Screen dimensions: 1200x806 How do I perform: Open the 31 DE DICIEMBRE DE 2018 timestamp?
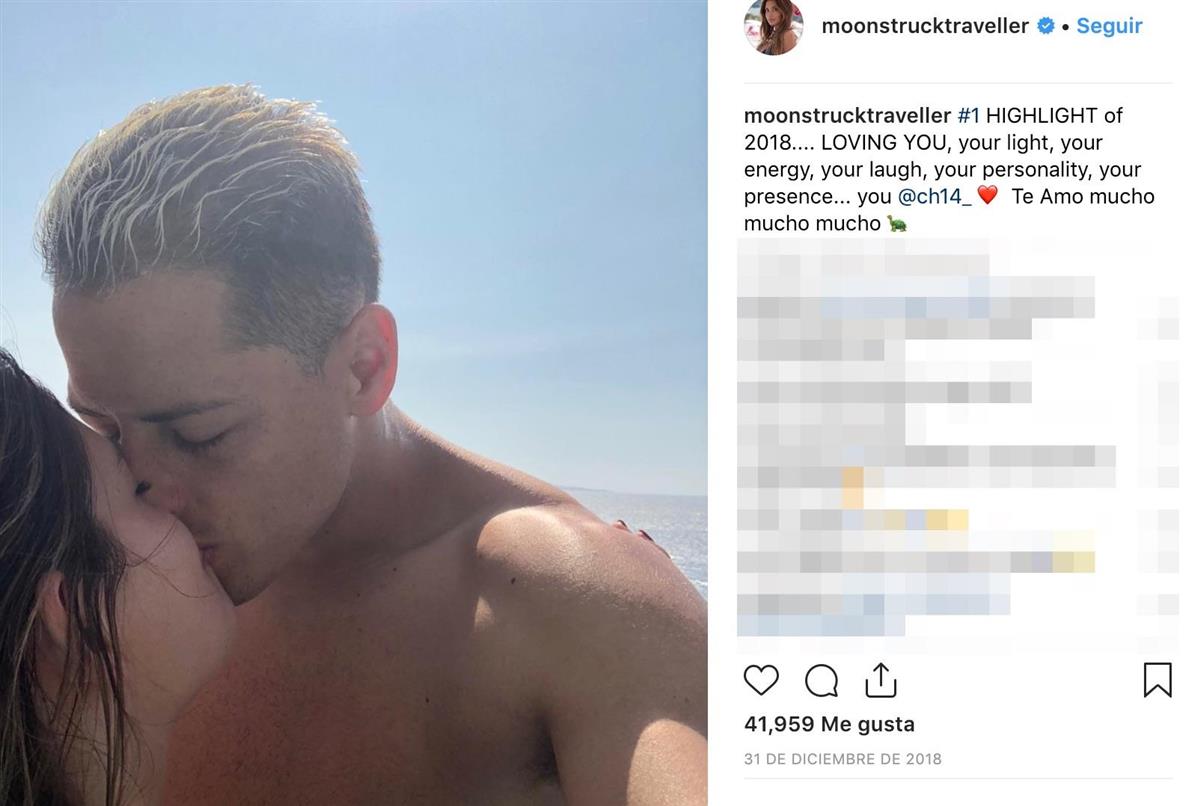pyautogui.click(x=843, y=759)
